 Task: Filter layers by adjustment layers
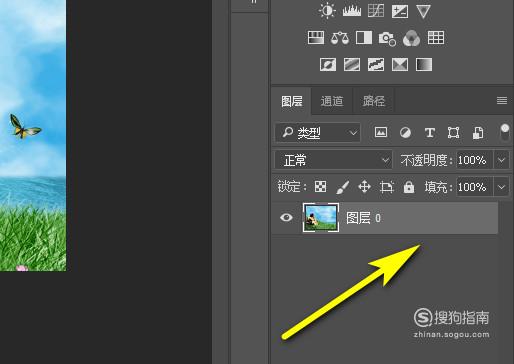(405, 133)
